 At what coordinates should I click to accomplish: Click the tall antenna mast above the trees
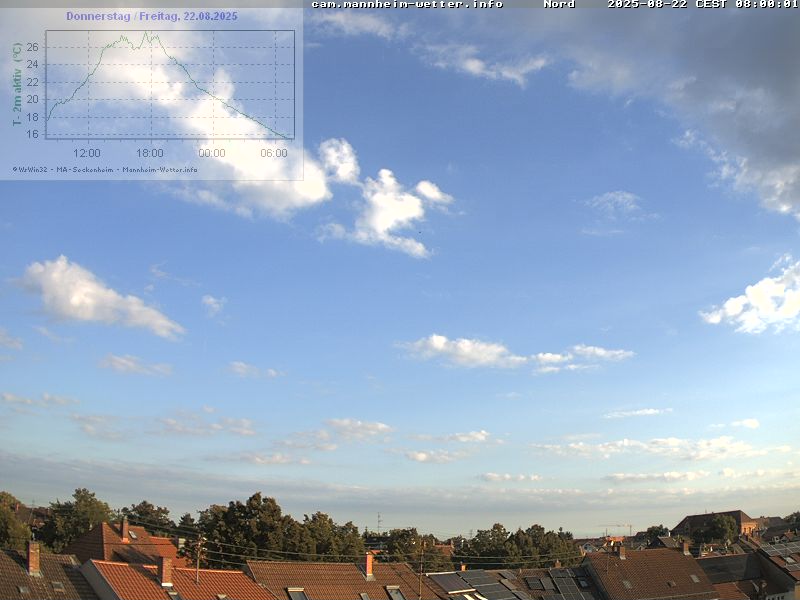[379, 522]
